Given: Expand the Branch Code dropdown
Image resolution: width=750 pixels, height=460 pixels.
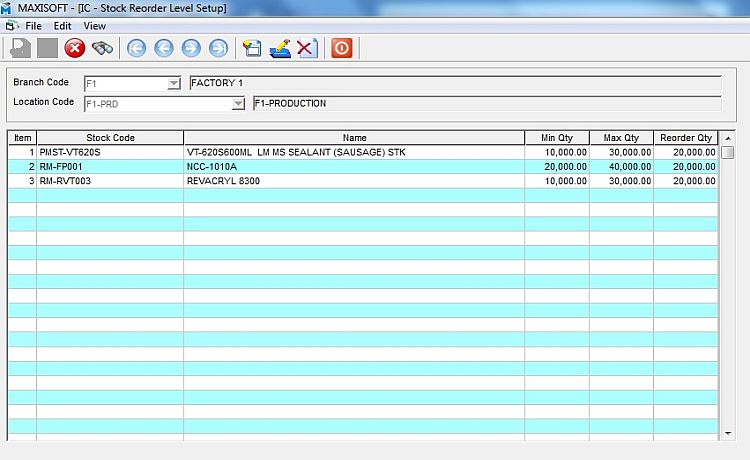Looking at the screenshot, I should pos(173,84).
